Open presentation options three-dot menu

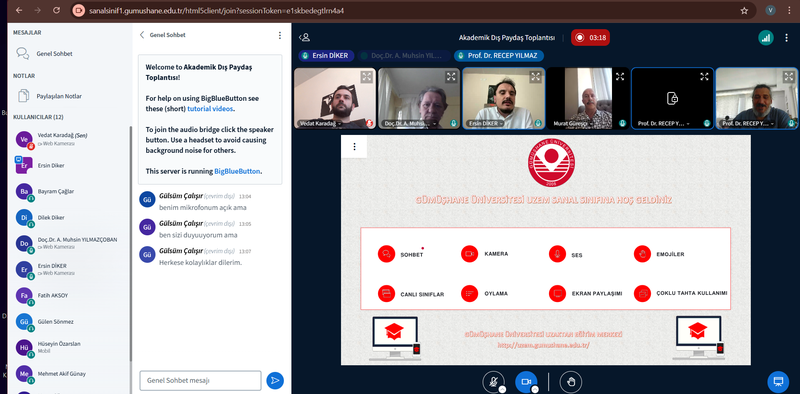(x=354, y=147)
